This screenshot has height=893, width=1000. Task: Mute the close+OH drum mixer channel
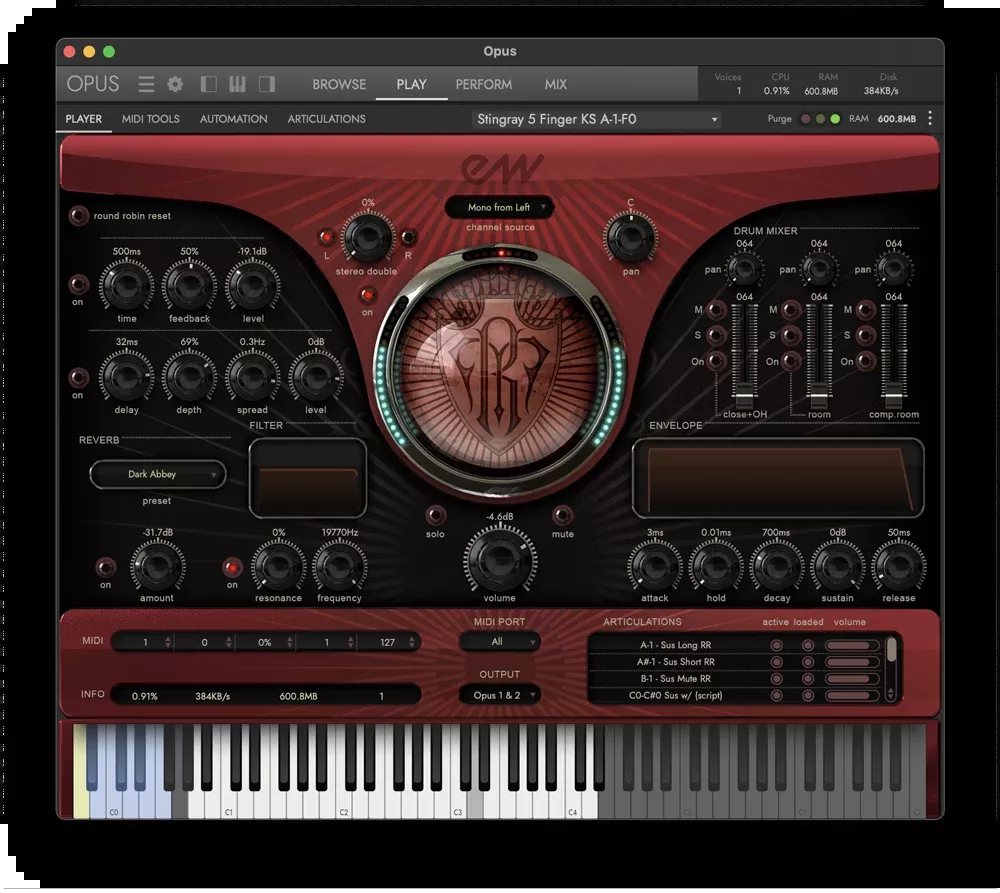coord(716,310)
